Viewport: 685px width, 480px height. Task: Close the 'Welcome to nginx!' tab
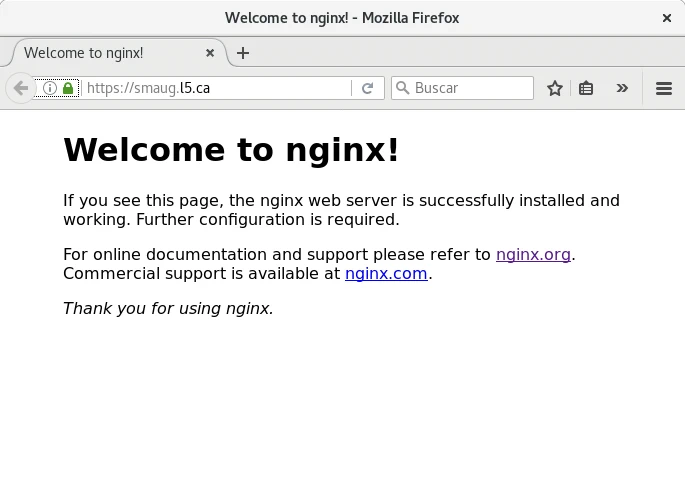[x=210, y=53]
